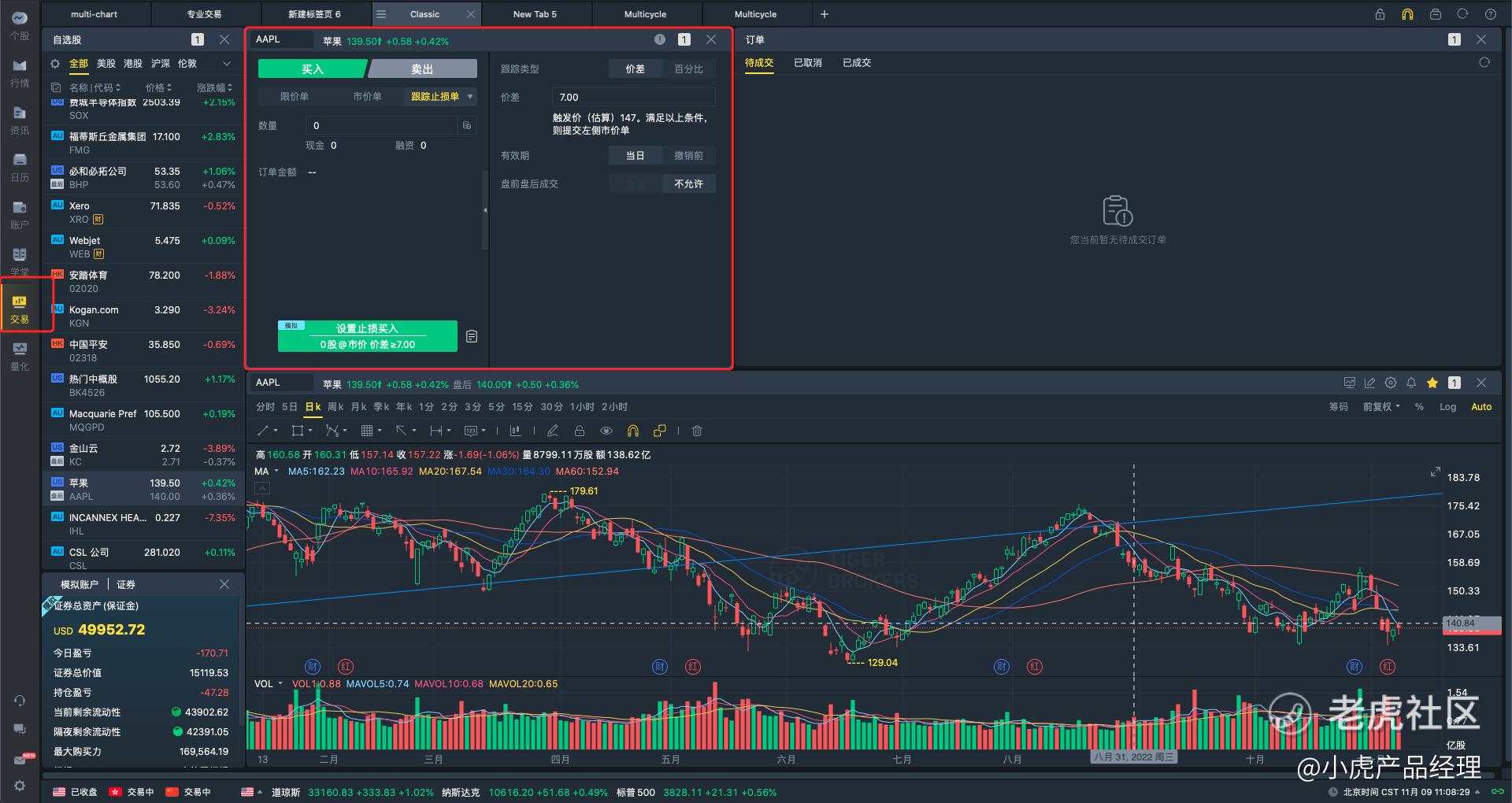Open the 前复权 adjustment dropdown
This screenshot has width=1512, height=803.
(1381, 407)
